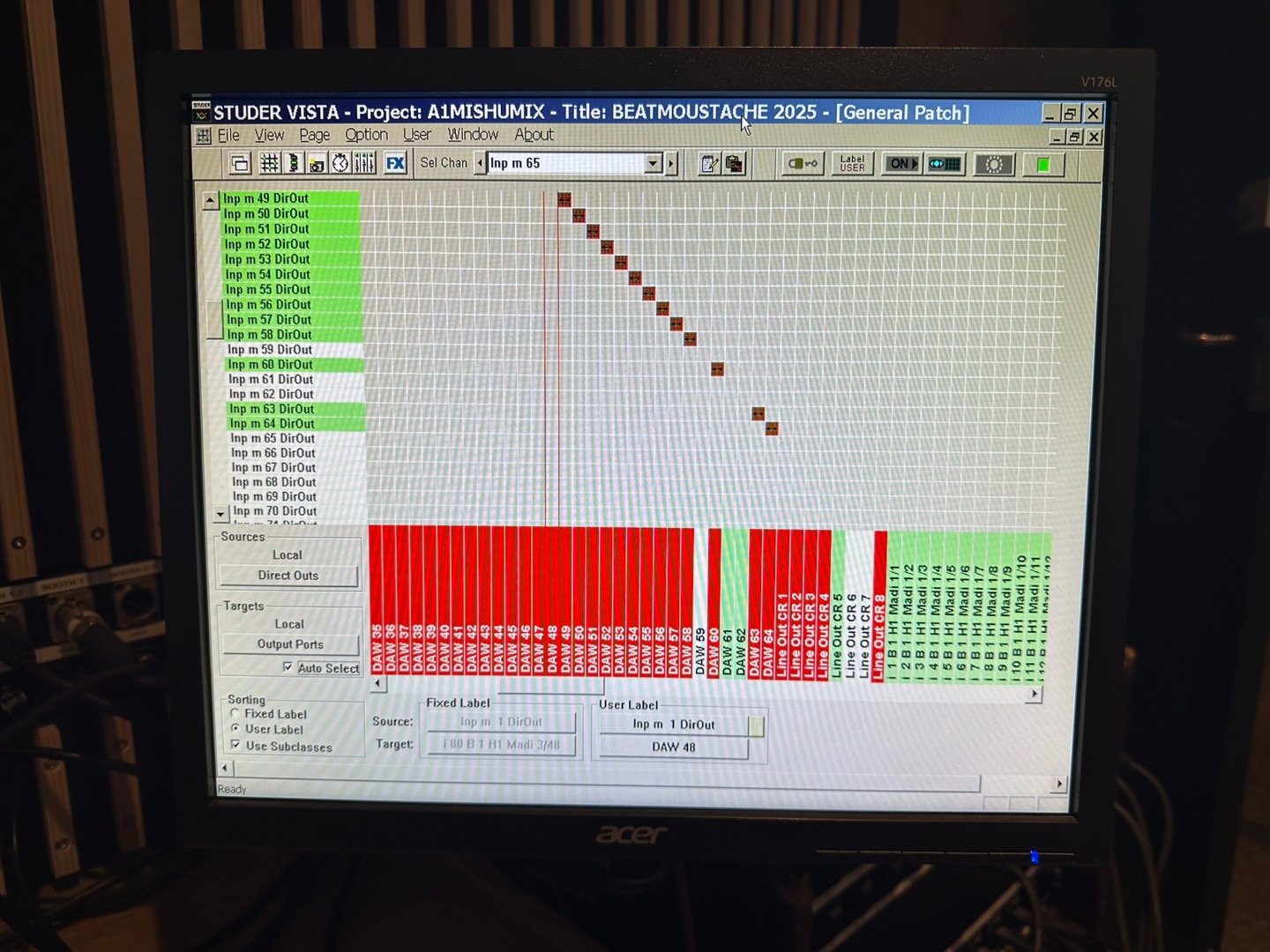The width and height of the screenshot is (1270, 952).
Task: Open the File menu
Action: [228, 135]
